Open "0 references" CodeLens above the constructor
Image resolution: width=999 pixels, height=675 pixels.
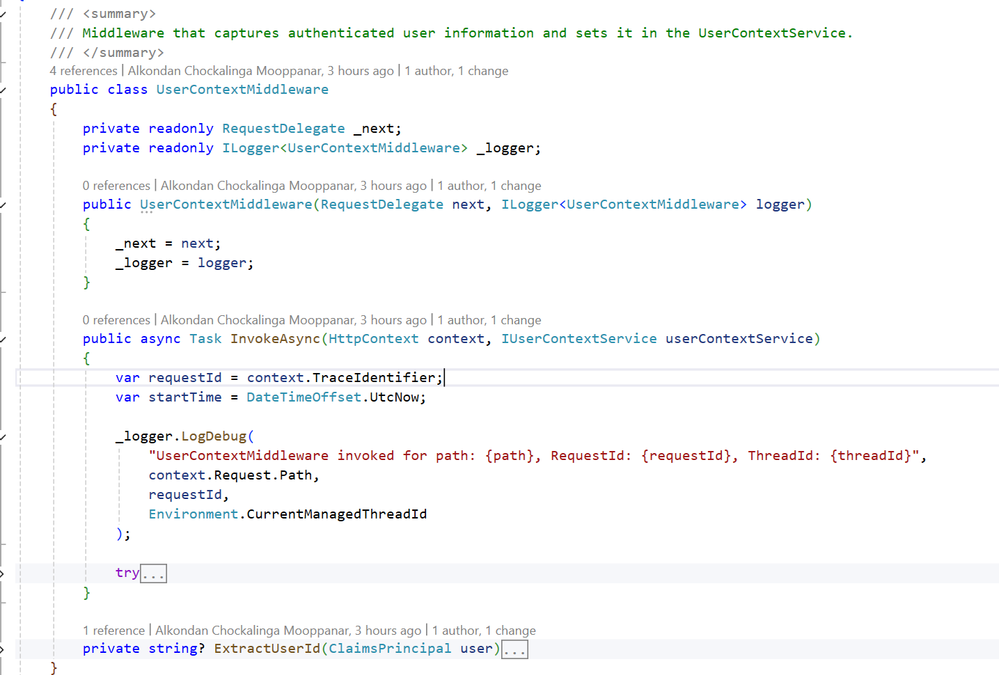116,185
